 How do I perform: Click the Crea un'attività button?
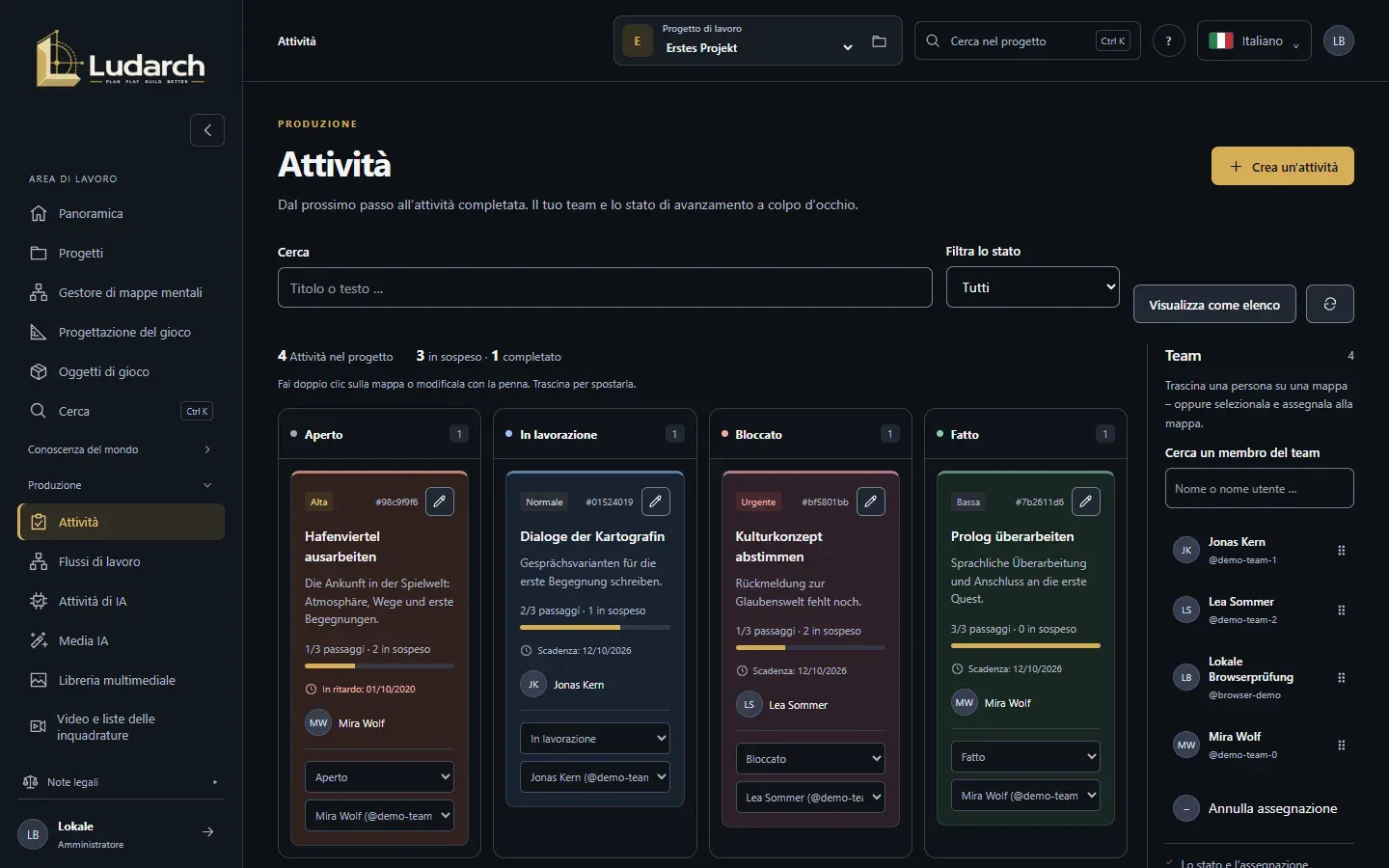pos(1283,166)
